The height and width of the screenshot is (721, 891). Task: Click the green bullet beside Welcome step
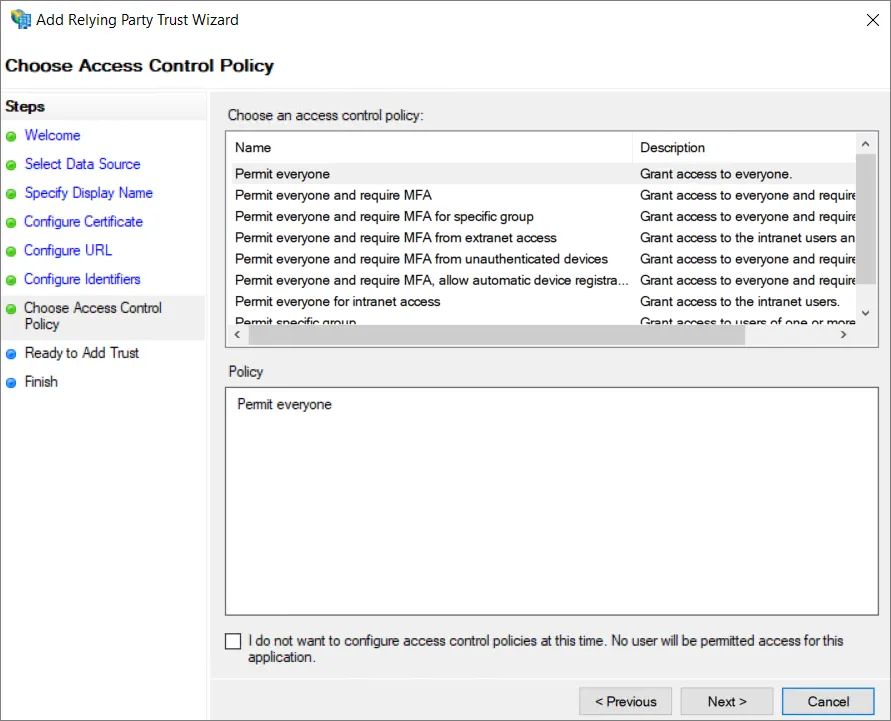click(11, 136)
